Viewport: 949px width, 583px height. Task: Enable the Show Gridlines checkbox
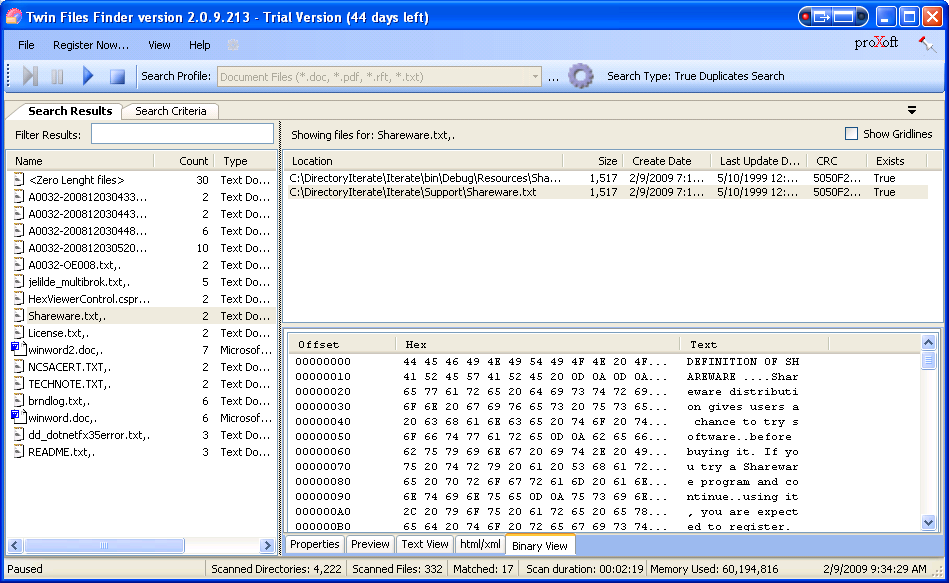click(x=851, y=134)
